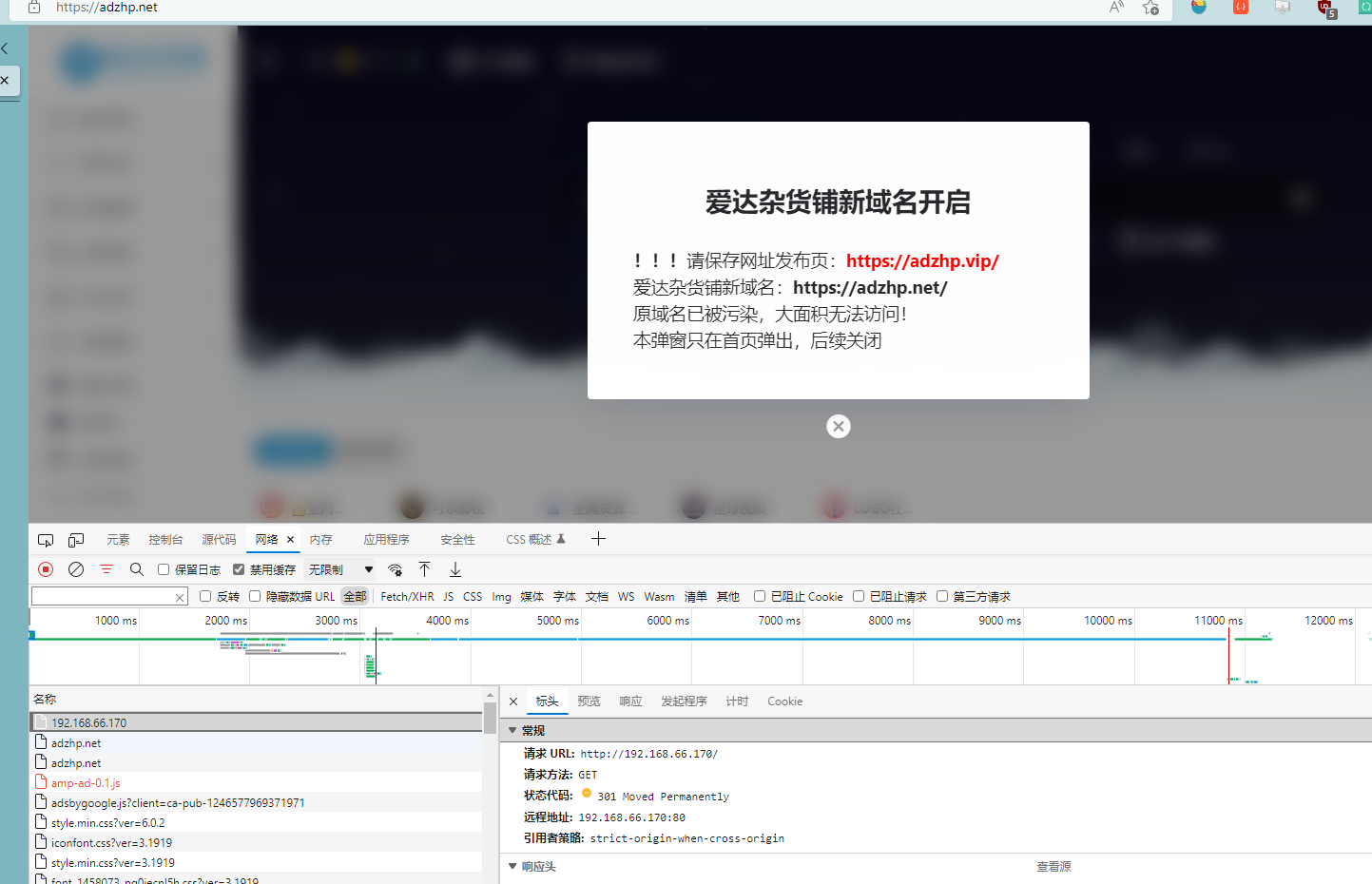Screen dimensions: 1372x884
Task: Select style.min.css?ver=6.0.2 request
Action: [257, 822]
